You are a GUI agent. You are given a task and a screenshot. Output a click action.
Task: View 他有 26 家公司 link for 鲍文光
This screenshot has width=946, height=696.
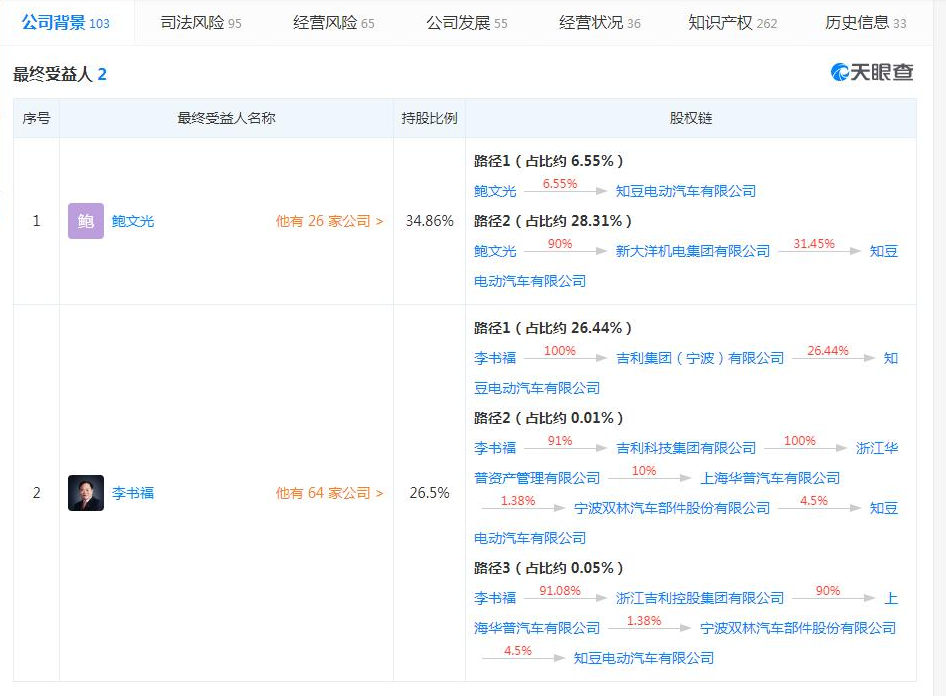click(329, 221)
